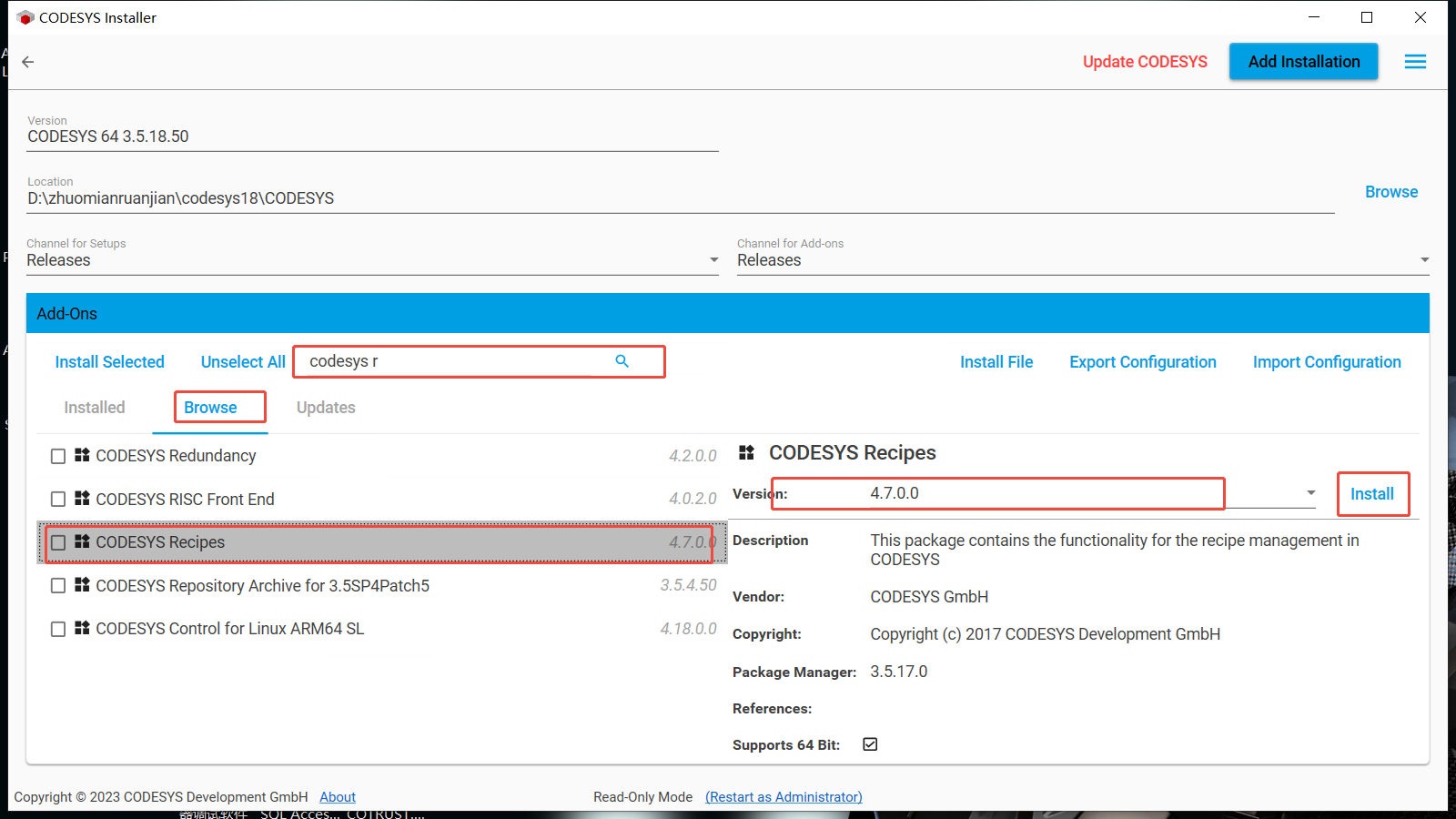Click the CODESYS Installer title bar logo
The height and width of the screenshot is (819, 1456).
25,17
